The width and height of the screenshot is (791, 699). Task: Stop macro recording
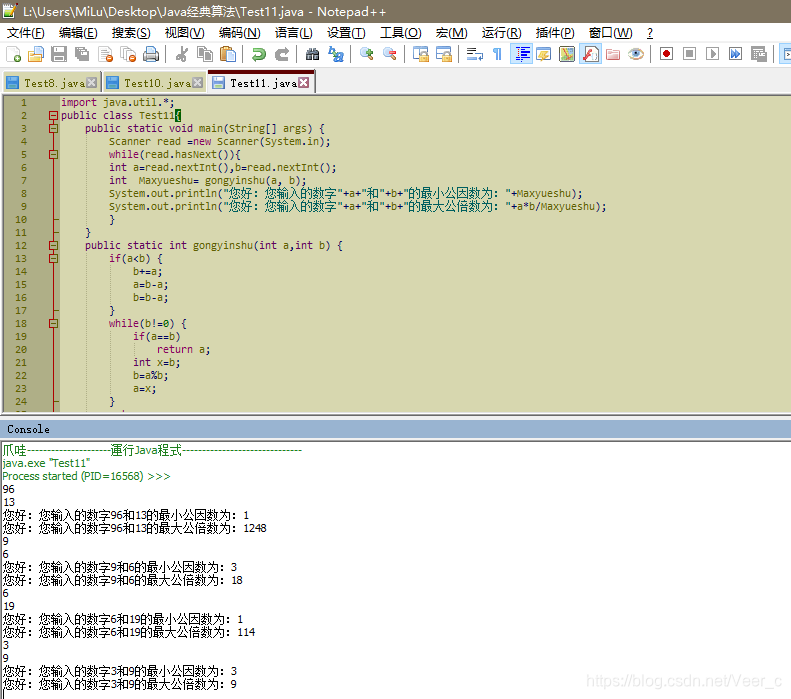click(x=689, y=54)
